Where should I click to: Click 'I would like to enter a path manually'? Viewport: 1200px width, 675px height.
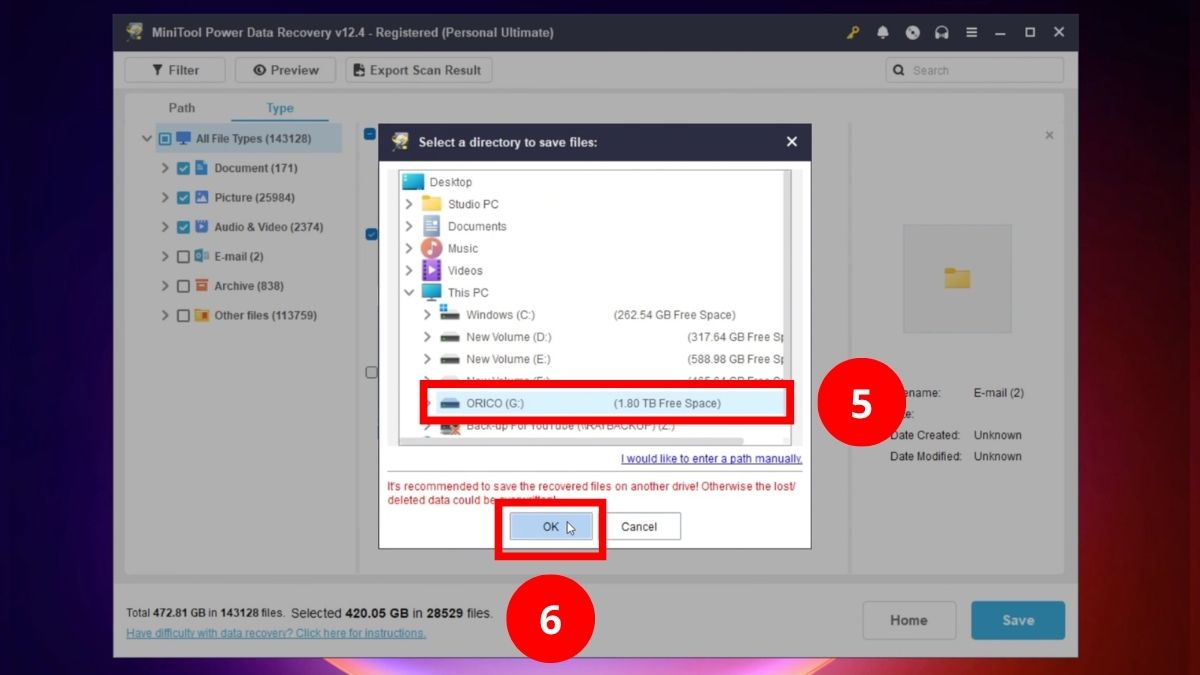click(711, 459)
